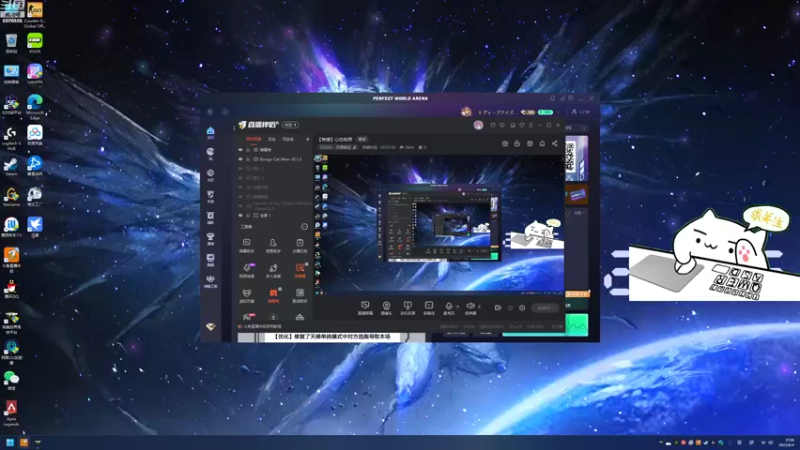Open the Logitech G HUB desktop shortcut

point(11,137)
